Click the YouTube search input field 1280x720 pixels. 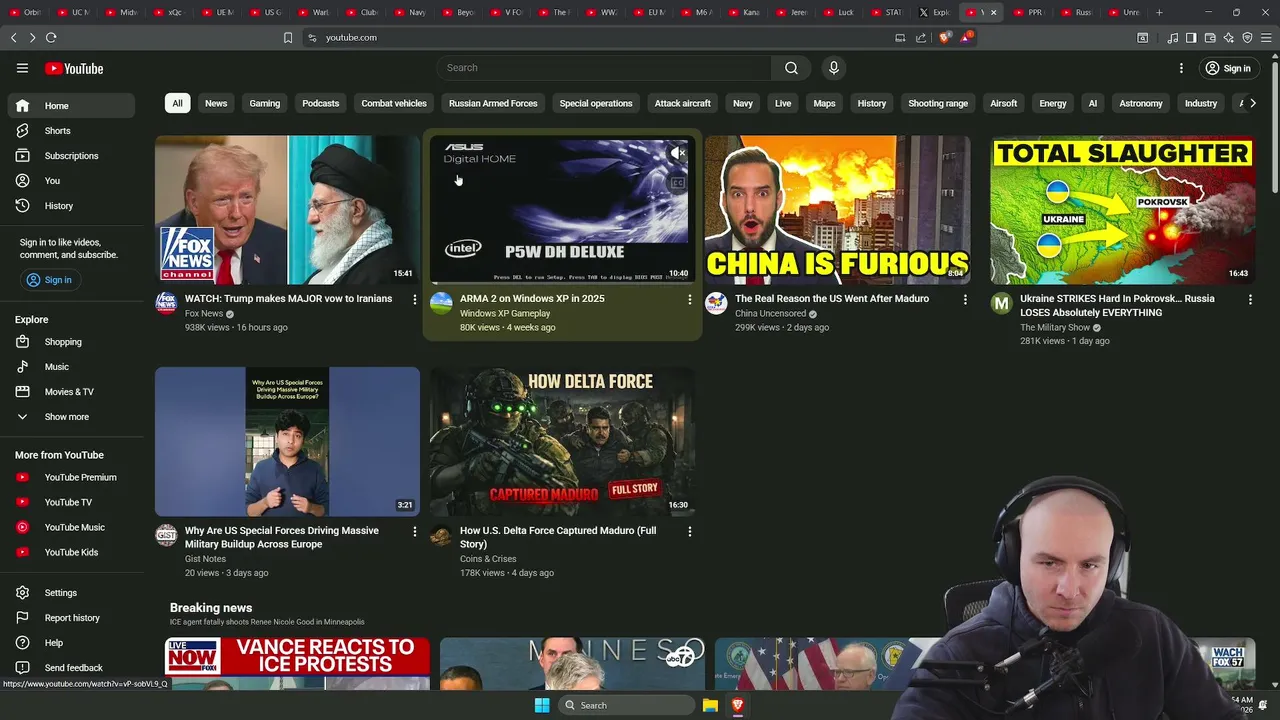pyautogui.click(x=603, y=68)
